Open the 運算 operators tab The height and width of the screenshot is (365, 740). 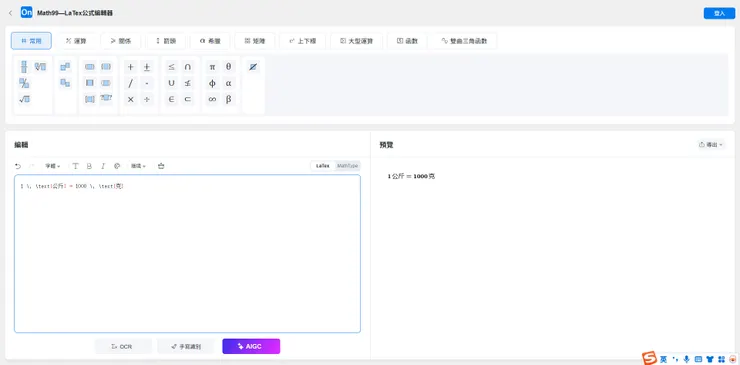click(76, 41)
